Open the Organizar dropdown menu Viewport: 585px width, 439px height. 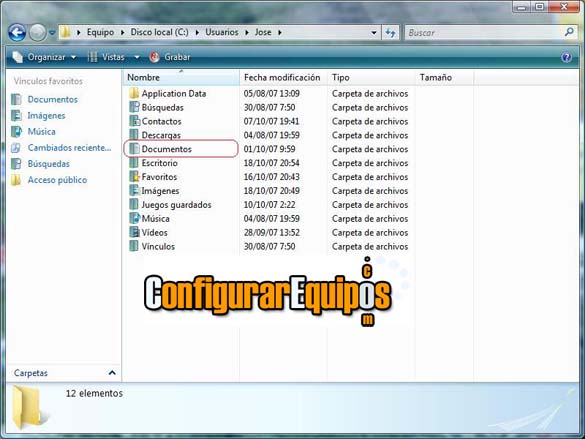(44, 57)
